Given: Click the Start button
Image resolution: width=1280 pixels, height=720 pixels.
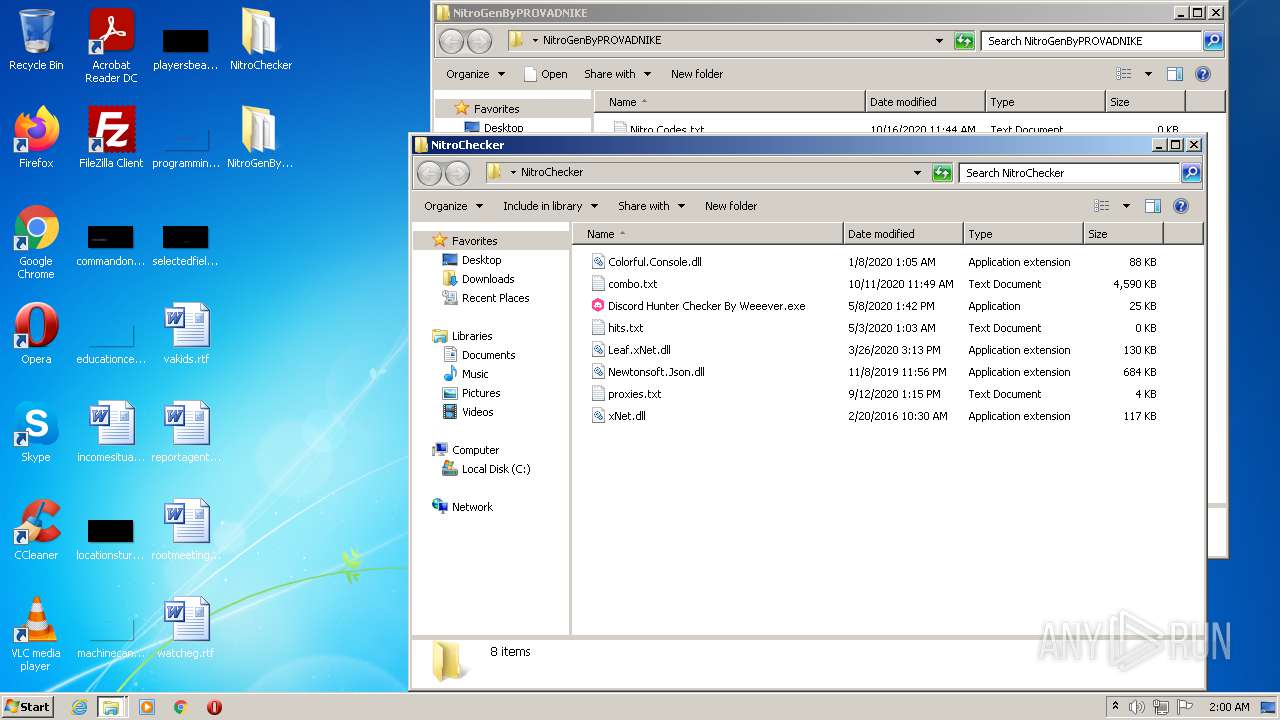Looking at the screenshot, I should 27,707.
